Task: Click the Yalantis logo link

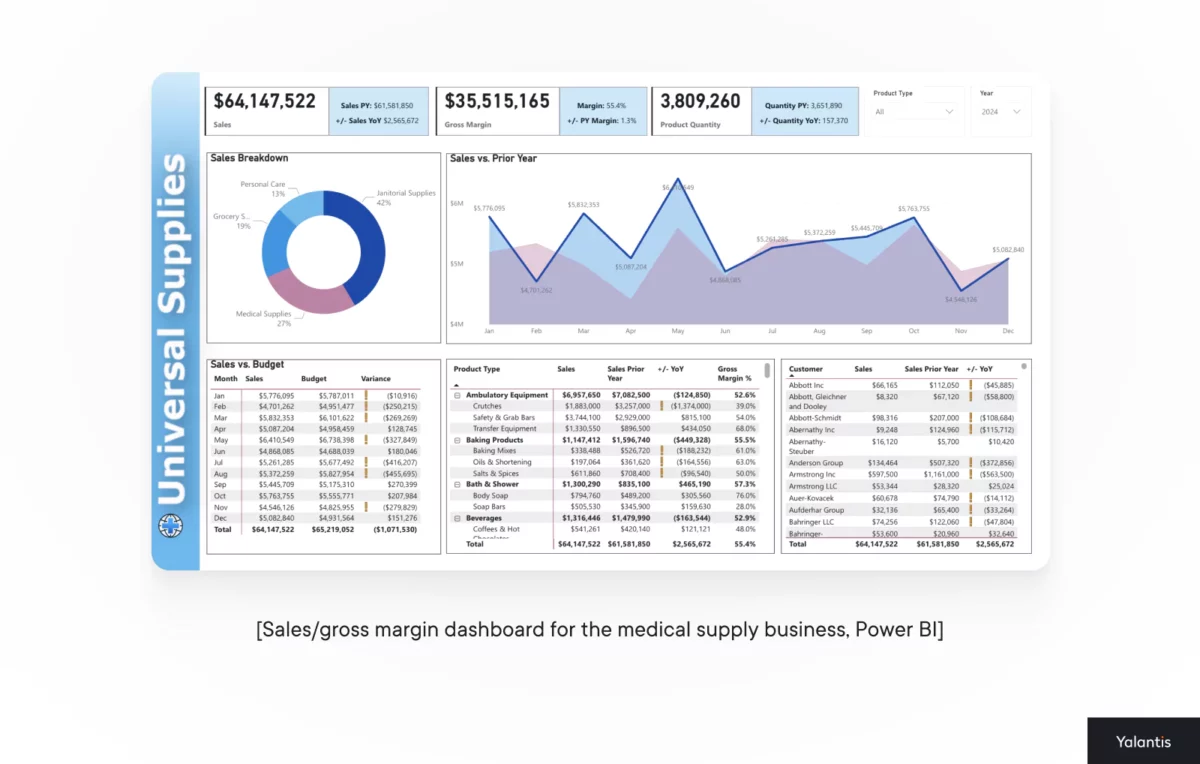Action: point(1143,741)
